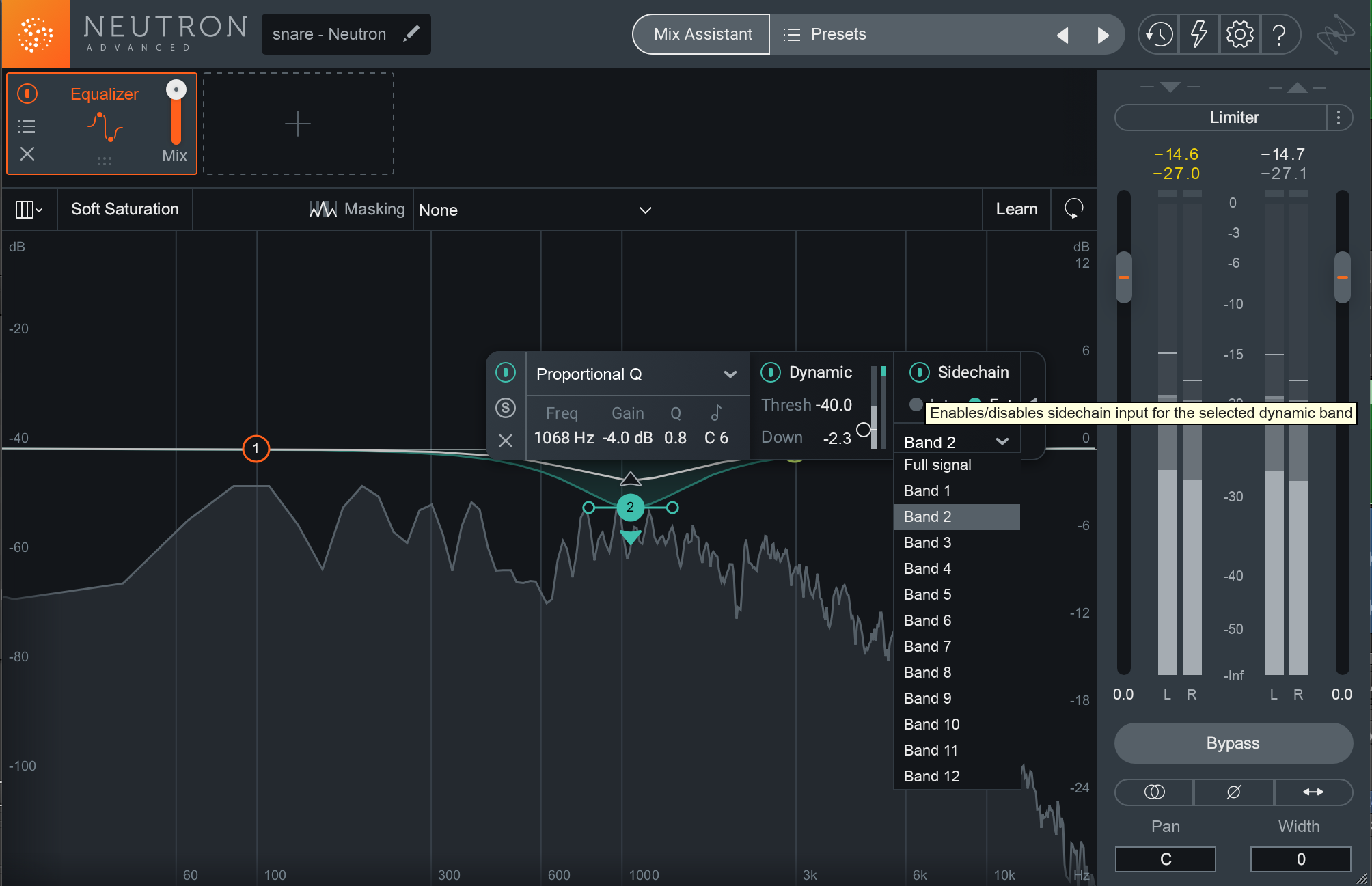Click the phase invert icon

[1233, 792]
